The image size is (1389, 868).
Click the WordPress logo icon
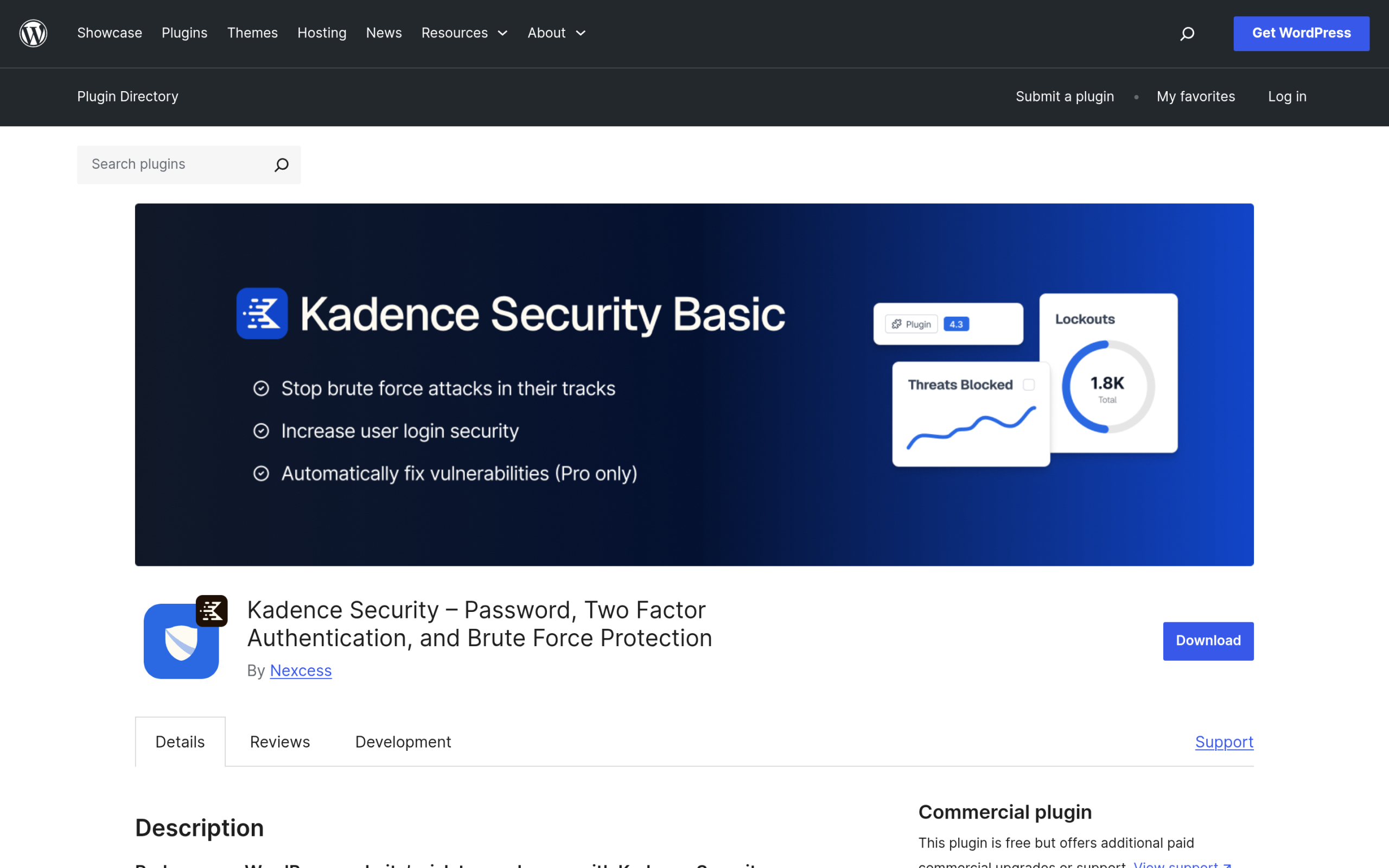click(33, 33)
